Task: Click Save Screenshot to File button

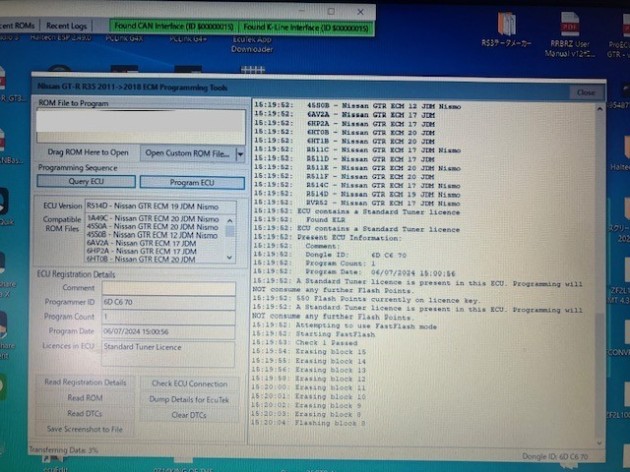Action: [85, 429]
